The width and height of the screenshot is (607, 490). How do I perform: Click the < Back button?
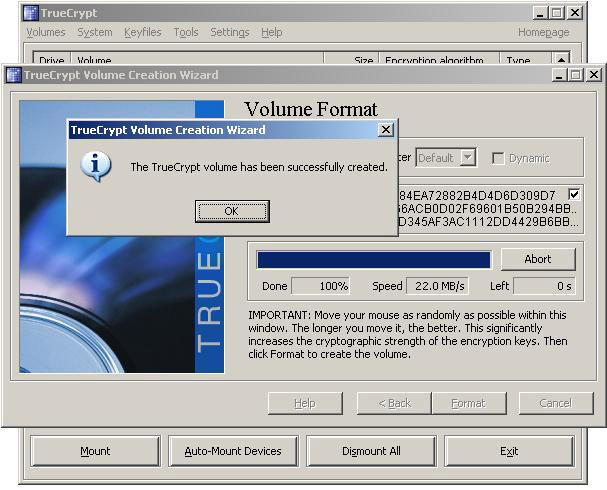(394, 403)
